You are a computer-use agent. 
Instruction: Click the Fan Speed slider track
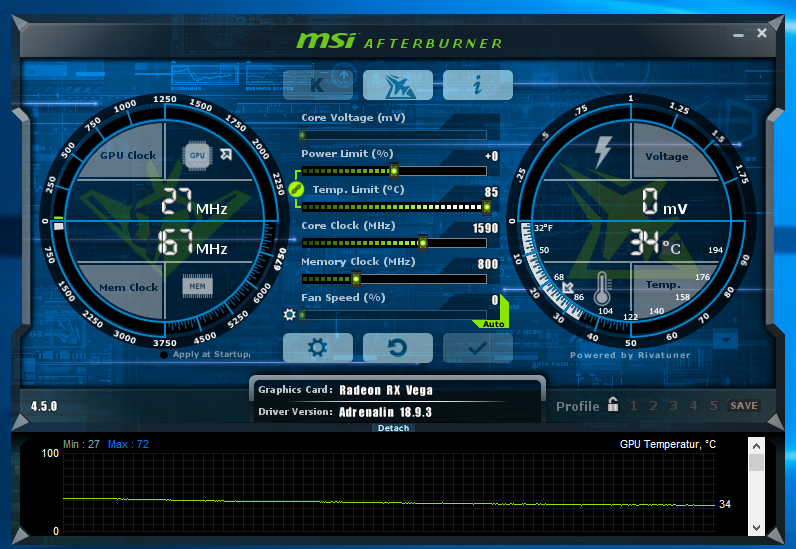394,315
